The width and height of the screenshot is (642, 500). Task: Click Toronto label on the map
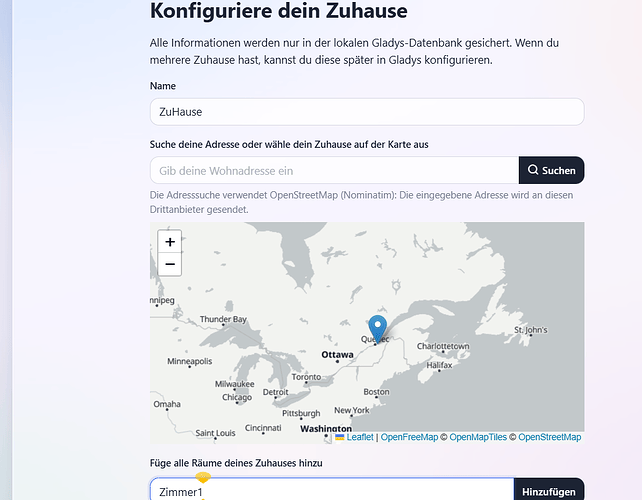click(306, 377)
